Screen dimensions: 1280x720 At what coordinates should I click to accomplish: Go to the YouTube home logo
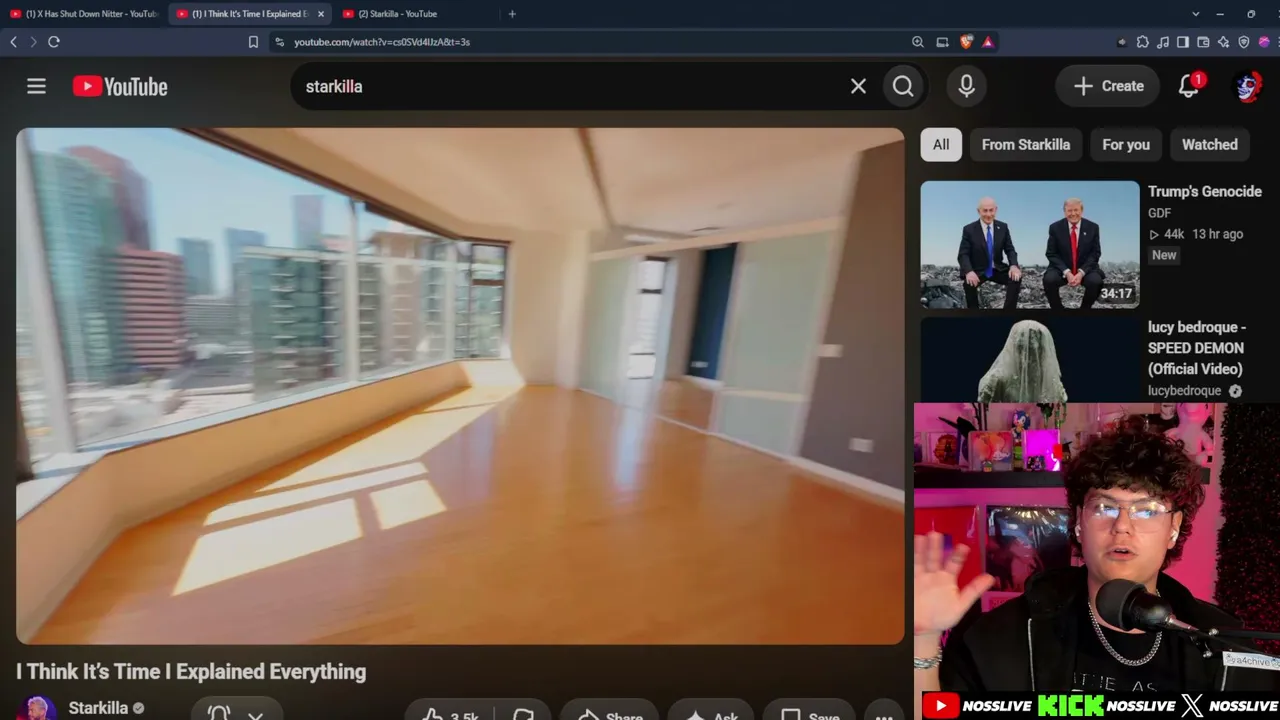point(120,87)
